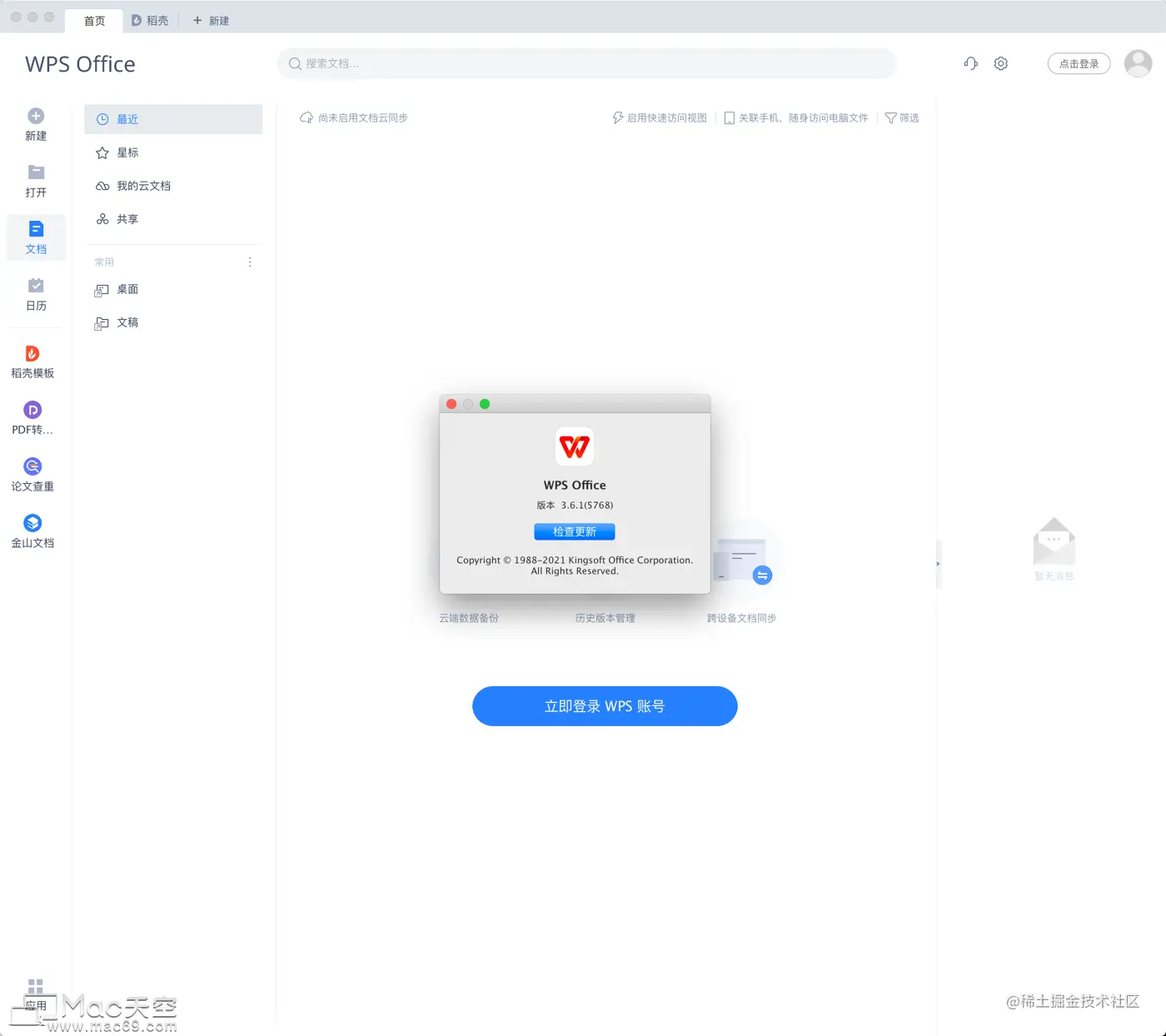Image resolution: width=1166 pixels, height=1036 pixels.
Task: Click 尚未启用文档云同步 text
Action: click(x=363, y=118)
